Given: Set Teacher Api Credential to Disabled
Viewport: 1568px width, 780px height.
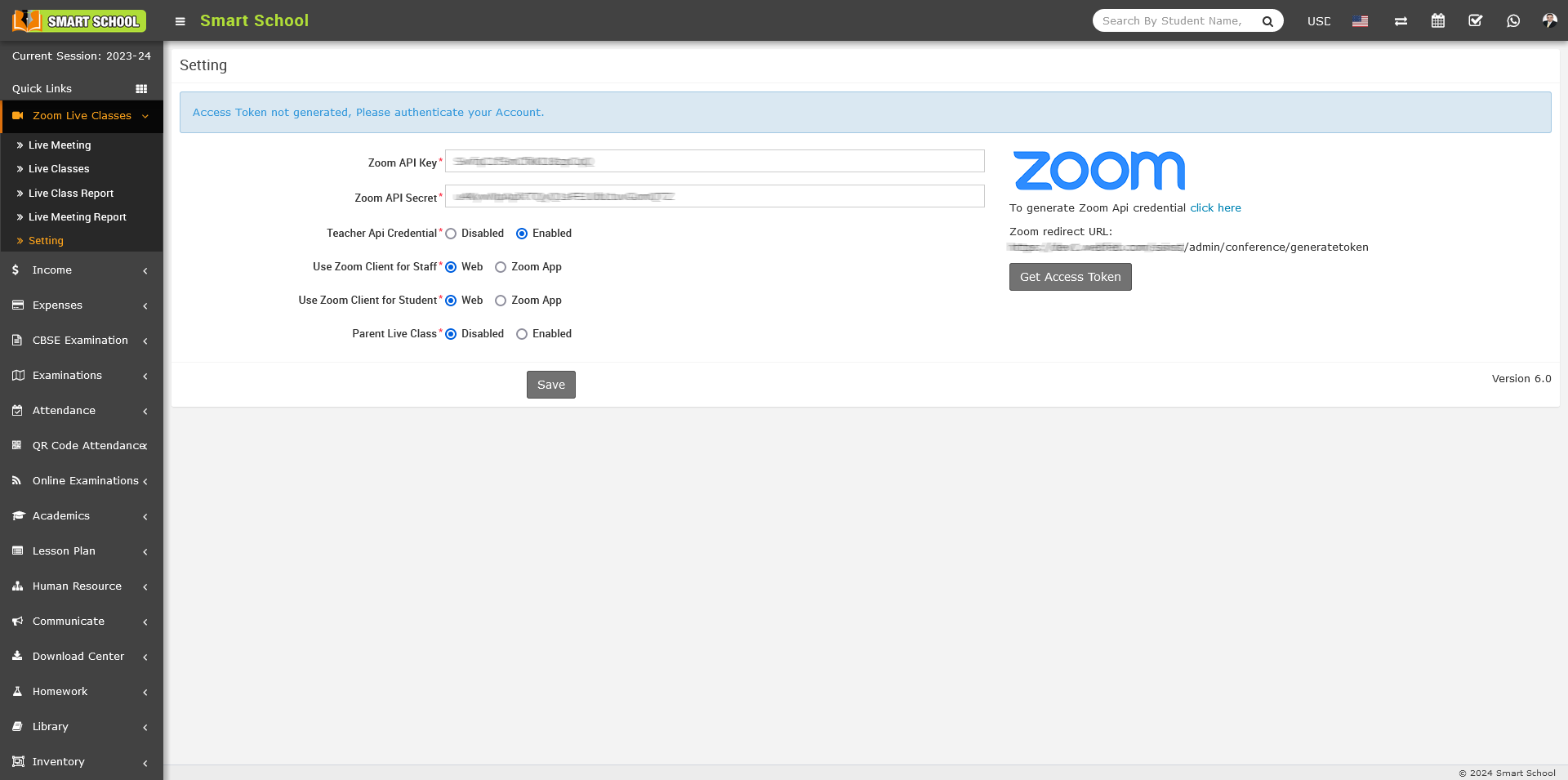Looking at the screenshot, I should [x=451, y=234].
